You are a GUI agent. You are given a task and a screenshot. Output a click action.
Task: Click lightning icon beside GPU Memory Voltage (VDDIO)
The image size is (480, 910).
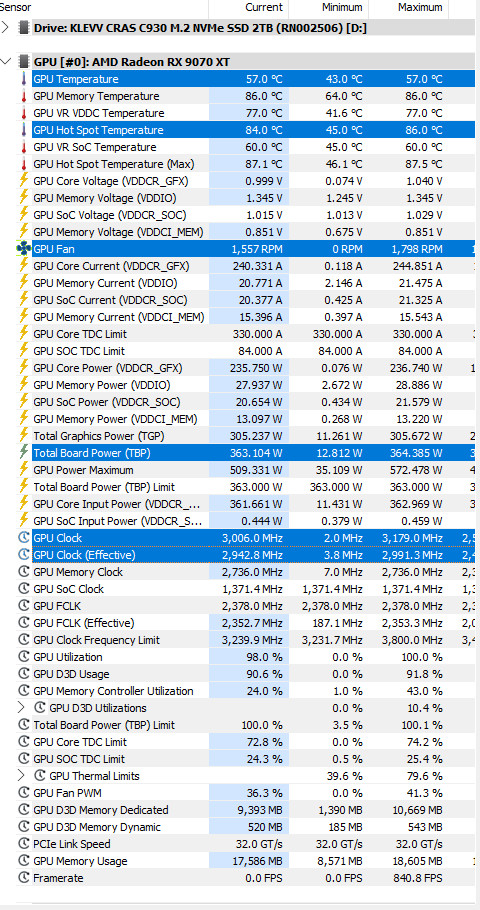point(24,198)
